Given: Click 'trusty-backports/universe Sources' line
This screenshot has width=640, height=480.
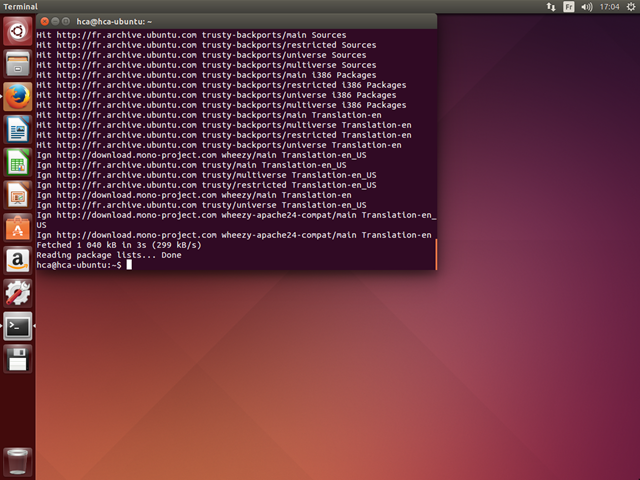Looking at the screenshot, I should pos(201,55).
